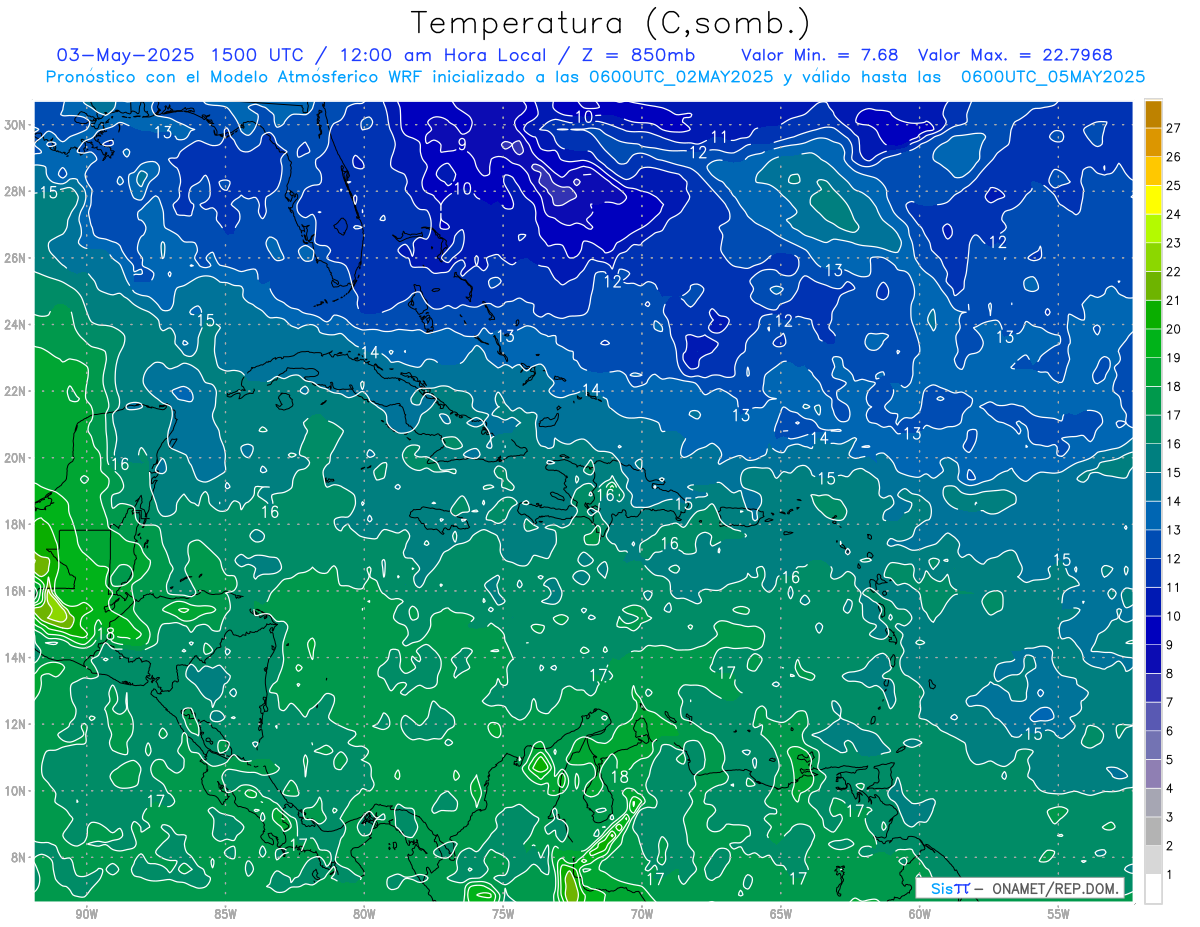Viewport: 1200px width, 927px height.
Task: Click the colorbar label 19
Action: pyautogui.click(x=1174, y=357)
